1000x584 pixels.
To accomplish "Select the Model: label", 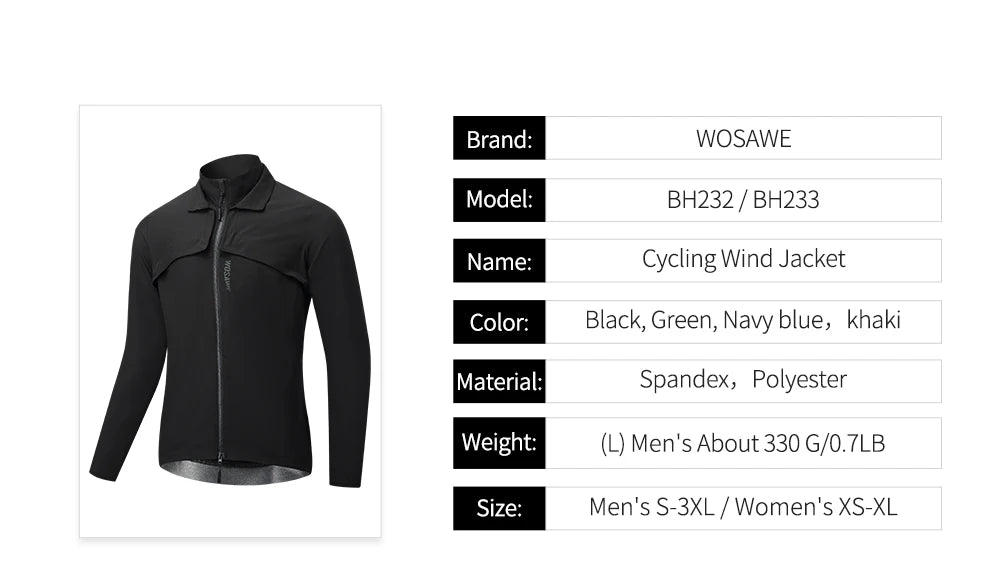I will [499, 200].
